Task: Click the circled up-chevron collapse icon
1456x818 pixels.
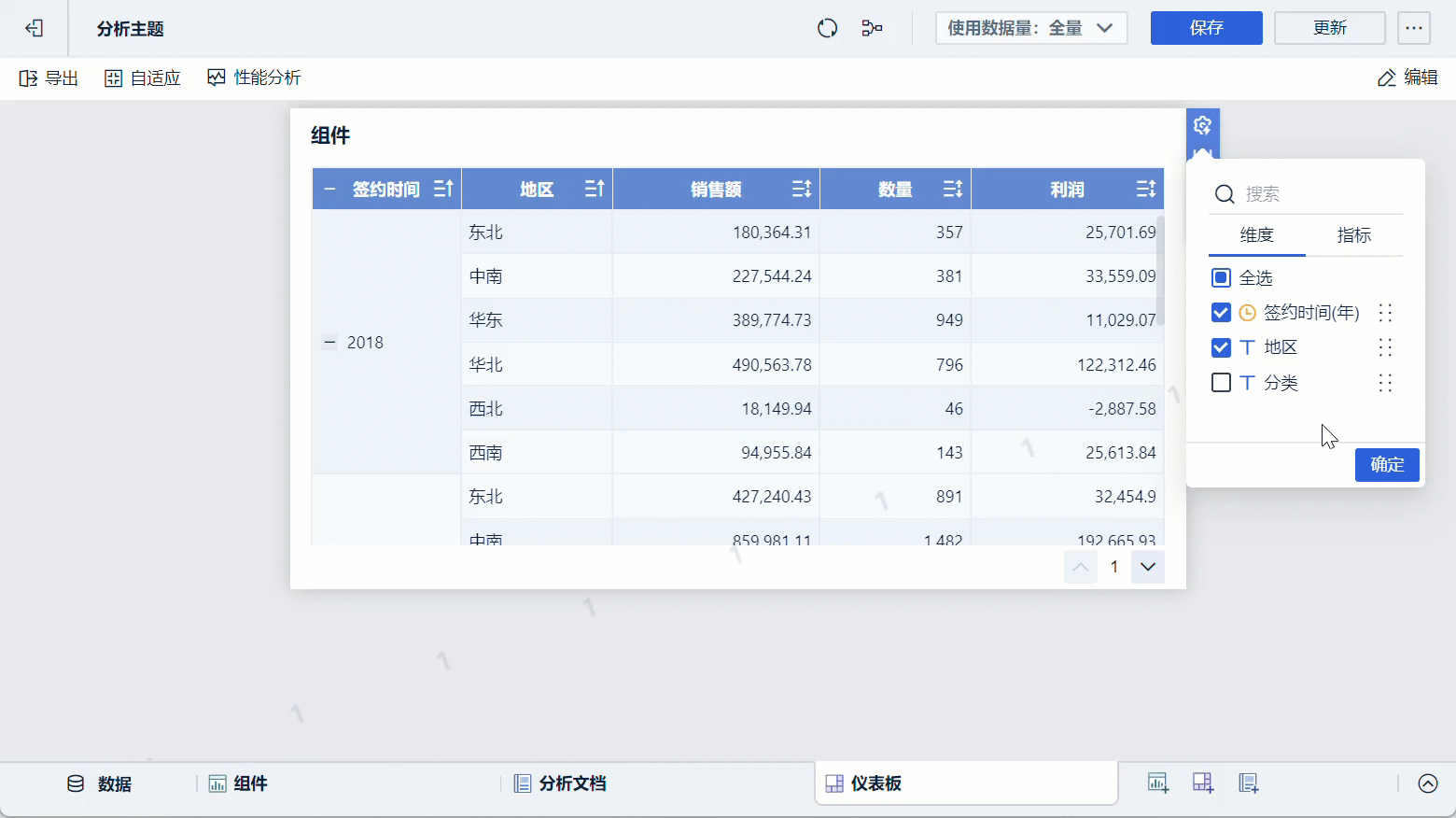Action: 1428,783
